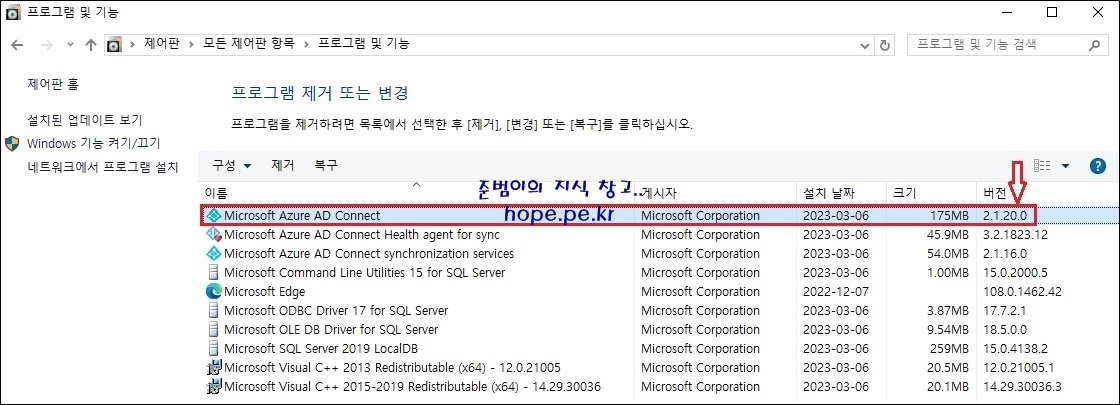Maximize the 프로그램 및 기능 window
1120x405 pixels.
[x=1052, y=12]
